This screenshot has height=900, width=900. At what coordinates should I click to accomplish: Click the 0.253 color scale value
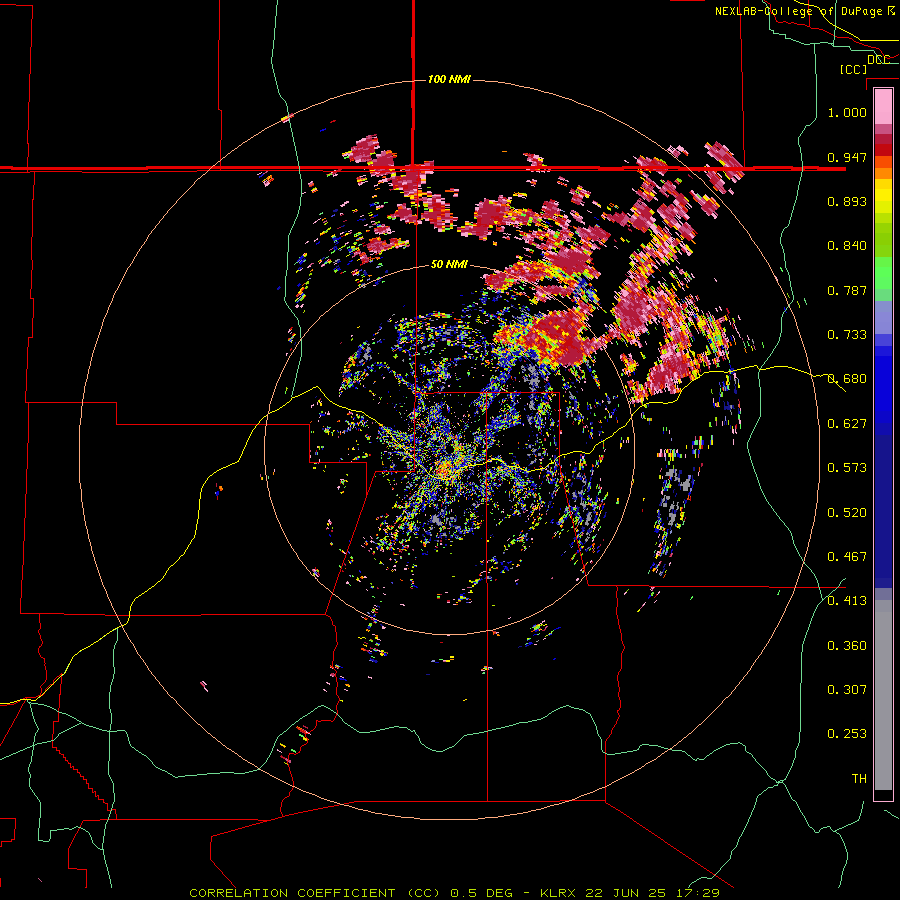[847, 734]
